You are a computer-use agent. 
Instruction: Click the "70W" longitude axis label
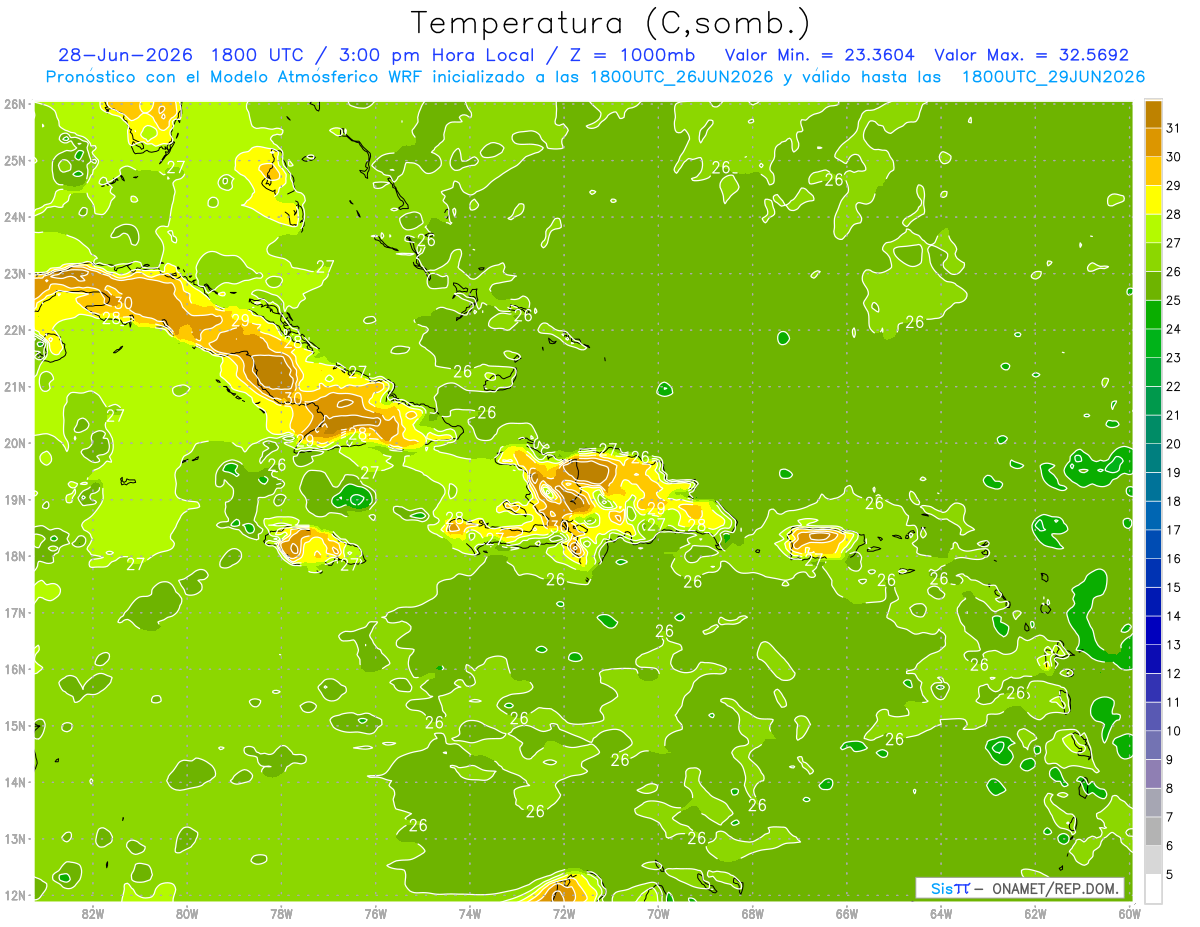tap(658, 914)
